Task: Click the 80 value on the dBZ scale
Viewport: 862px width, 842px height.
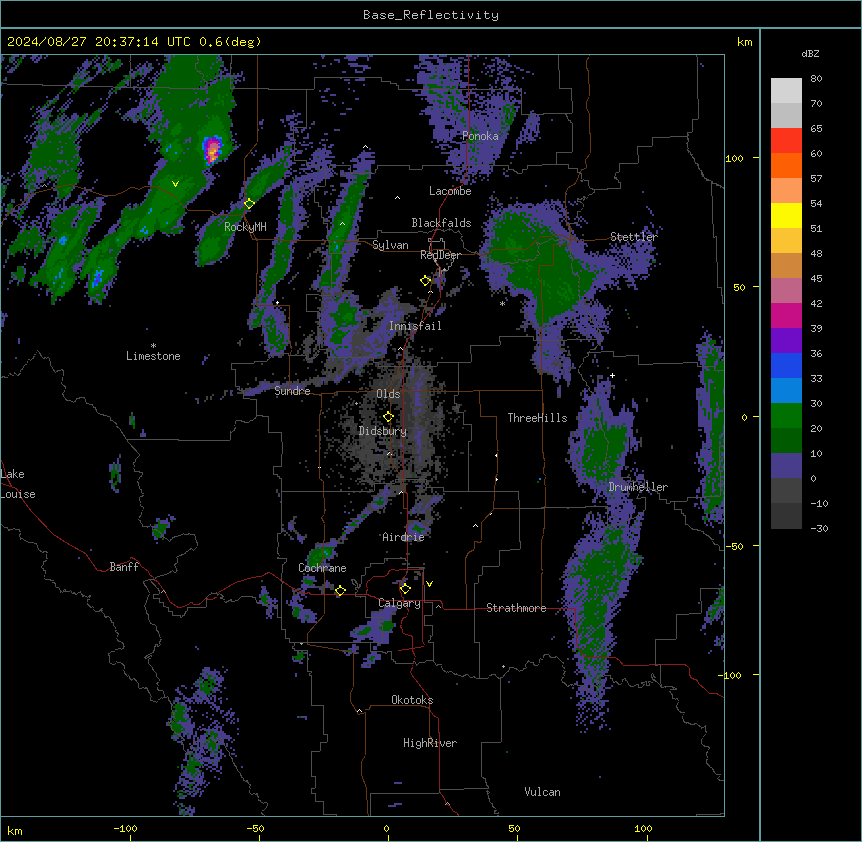Action: pos(816,79)
